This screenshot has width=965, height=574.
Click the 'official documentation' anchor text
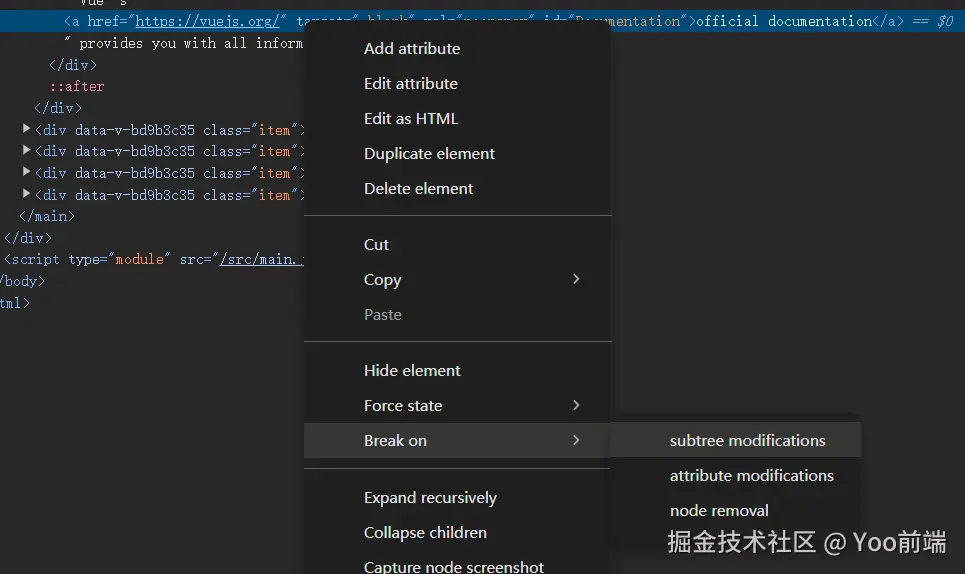pos(784,22)
